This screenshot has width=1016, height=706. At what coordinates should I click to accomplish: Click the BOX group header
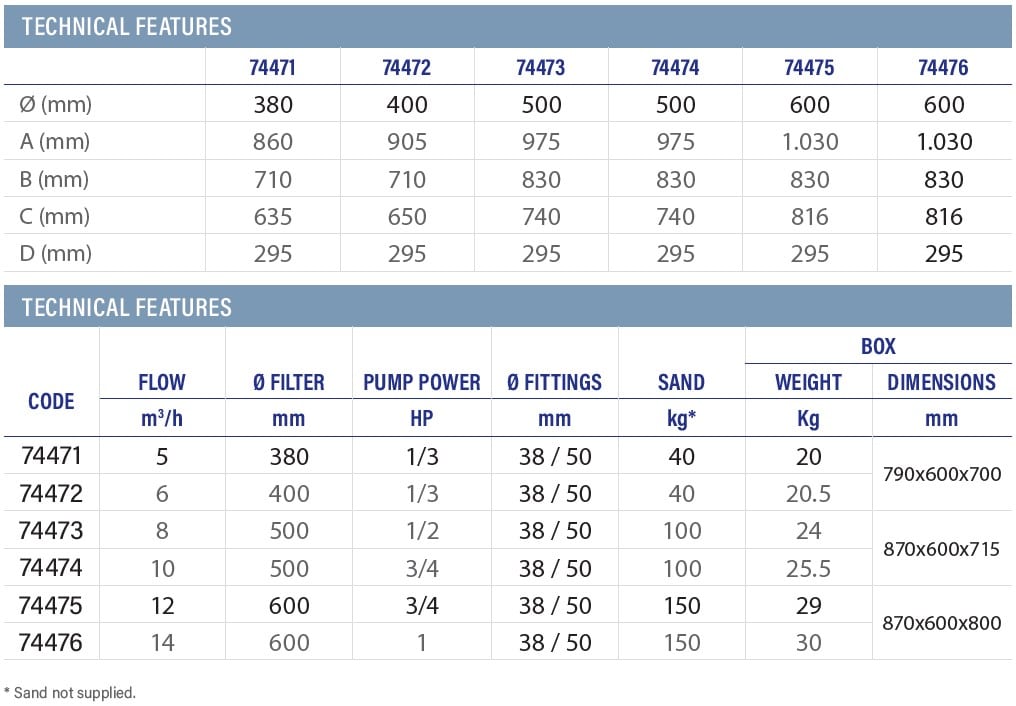coord(878,346)
